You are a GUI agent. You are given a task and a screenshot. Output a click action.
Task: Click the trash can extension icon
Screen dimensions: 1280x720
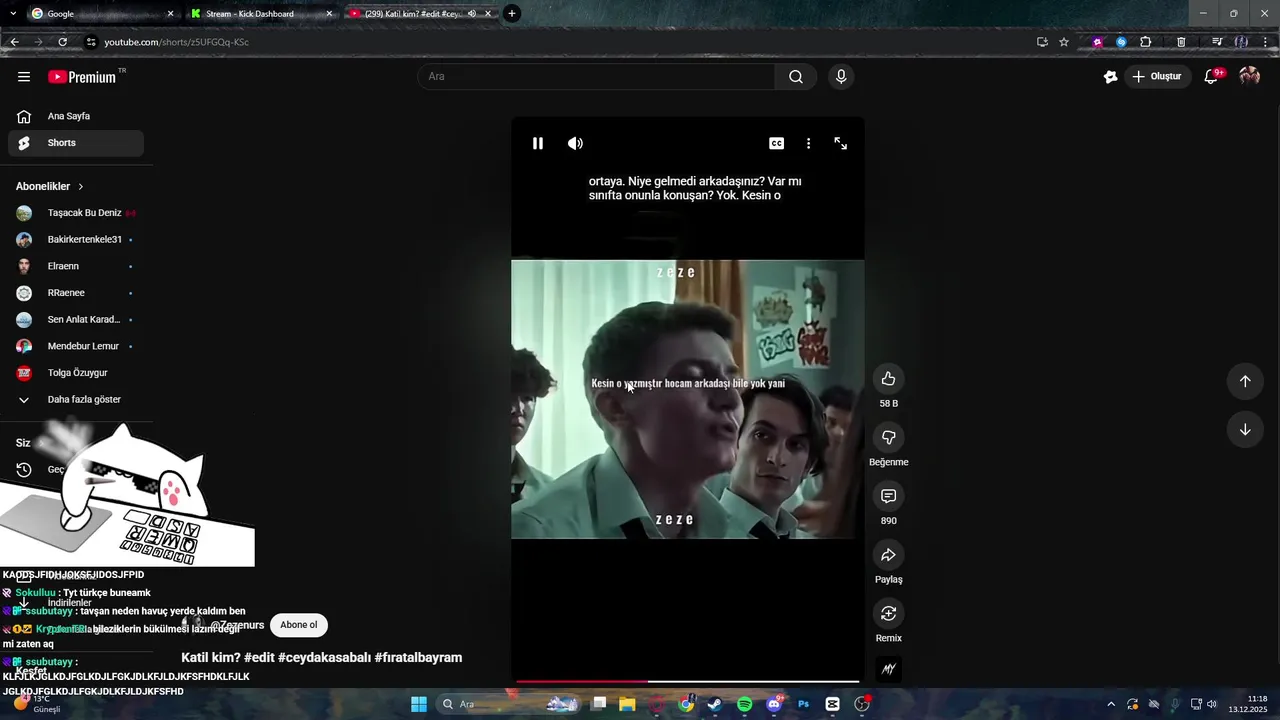tap(1181, 42)
